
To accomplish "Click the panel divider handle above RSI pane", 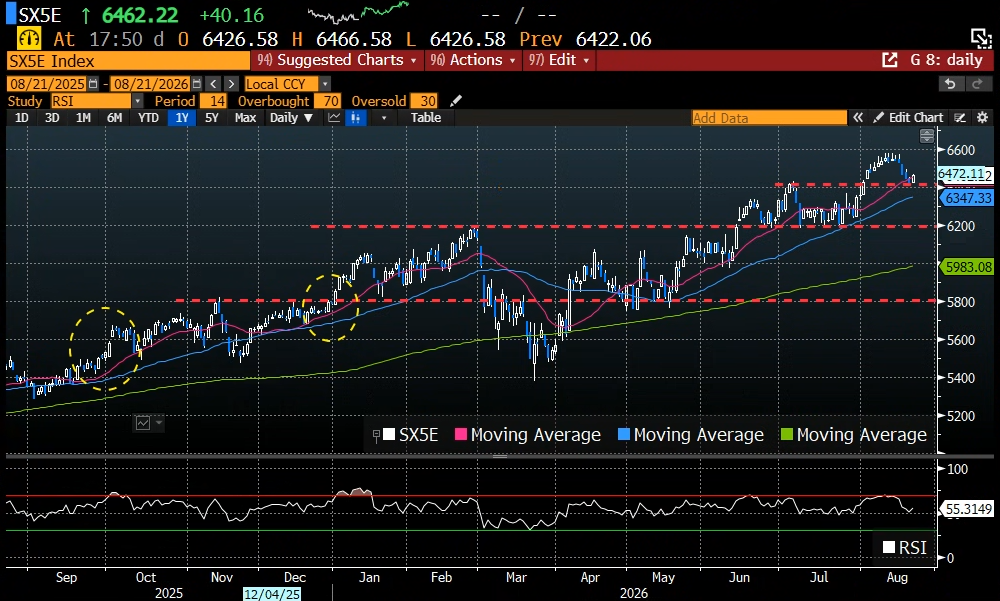I will click(x=500, y=456).
